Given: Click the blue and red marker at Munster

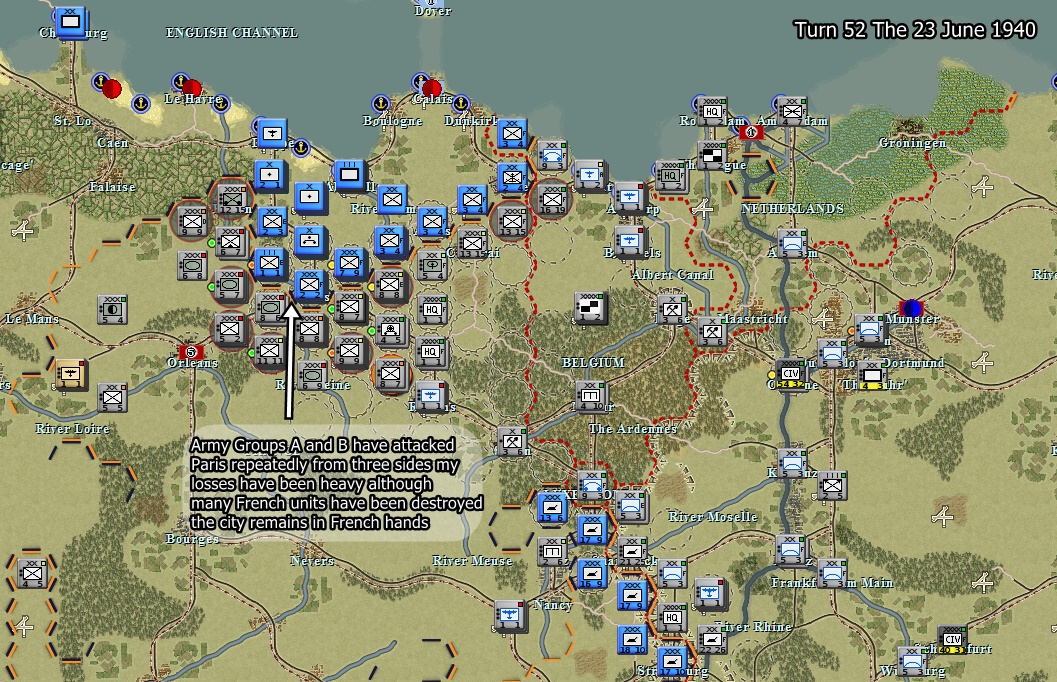Looking at the screenshot, I should pyautogui.click(x=911, y=309).
